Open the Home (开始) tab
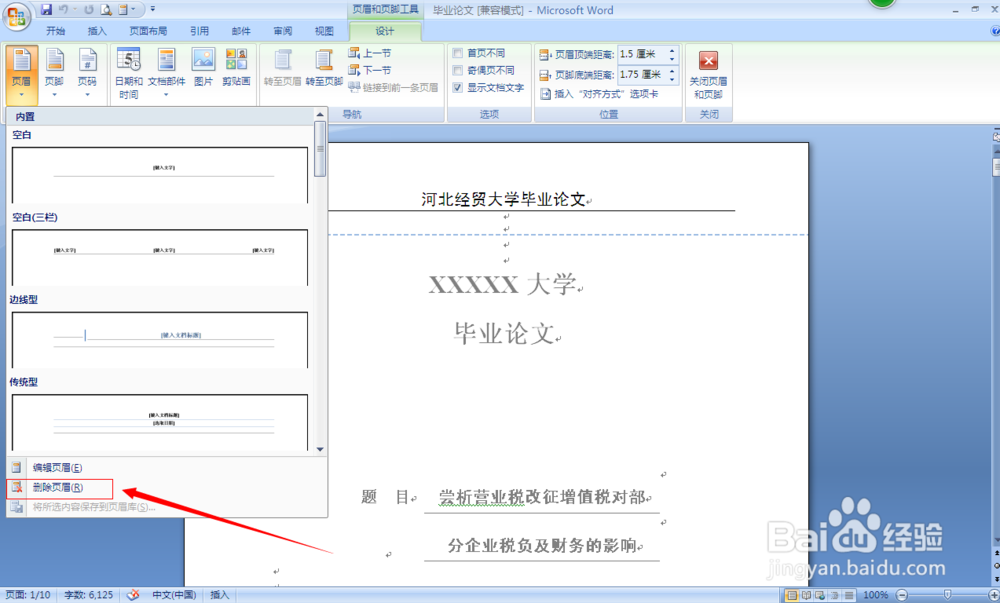The image size is (1000, 603). point(55,31)
